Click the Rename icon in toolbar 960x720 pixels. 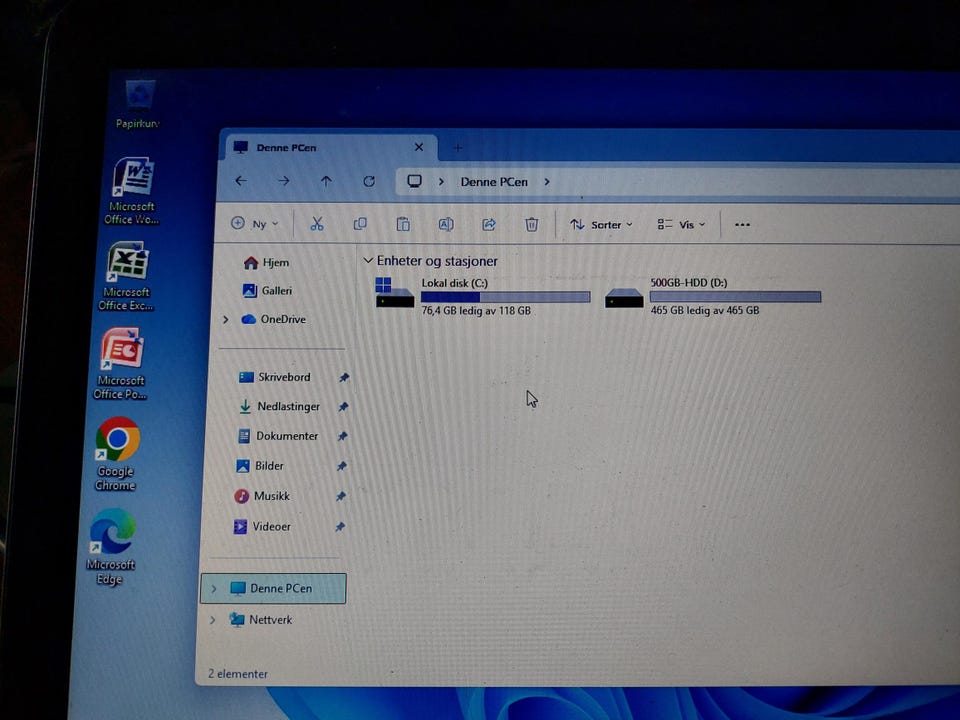click(446, 224)
